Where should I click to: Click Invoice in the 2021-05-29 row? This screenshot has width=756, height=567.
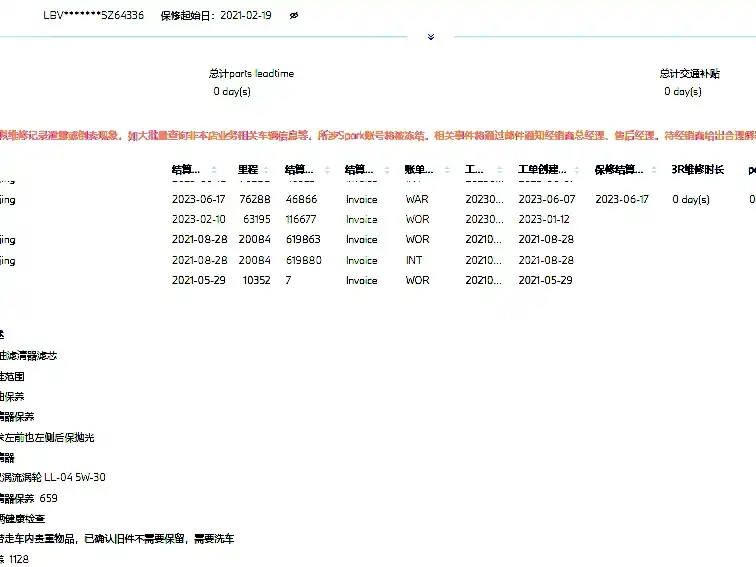[362, 280]
